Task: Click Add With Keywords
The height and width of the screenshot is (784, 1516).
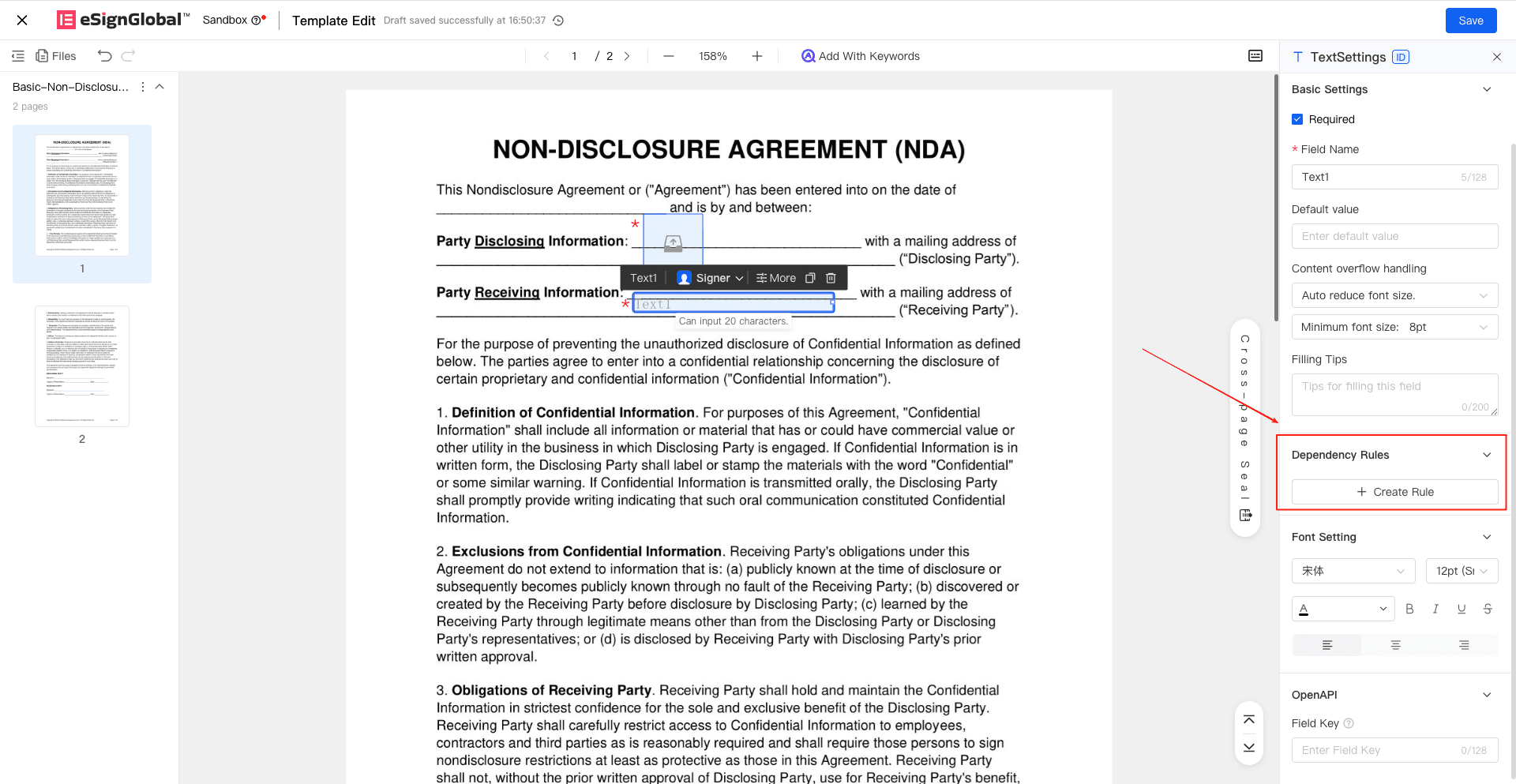Action: click(861, 56)
